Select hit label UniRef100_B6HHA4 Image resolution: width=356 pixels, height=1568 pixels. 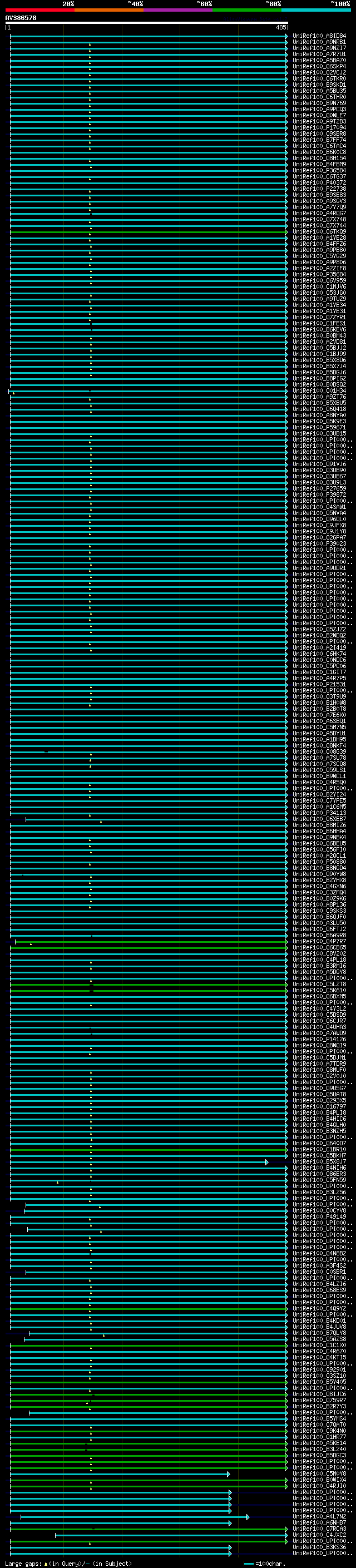pos(319,831)
